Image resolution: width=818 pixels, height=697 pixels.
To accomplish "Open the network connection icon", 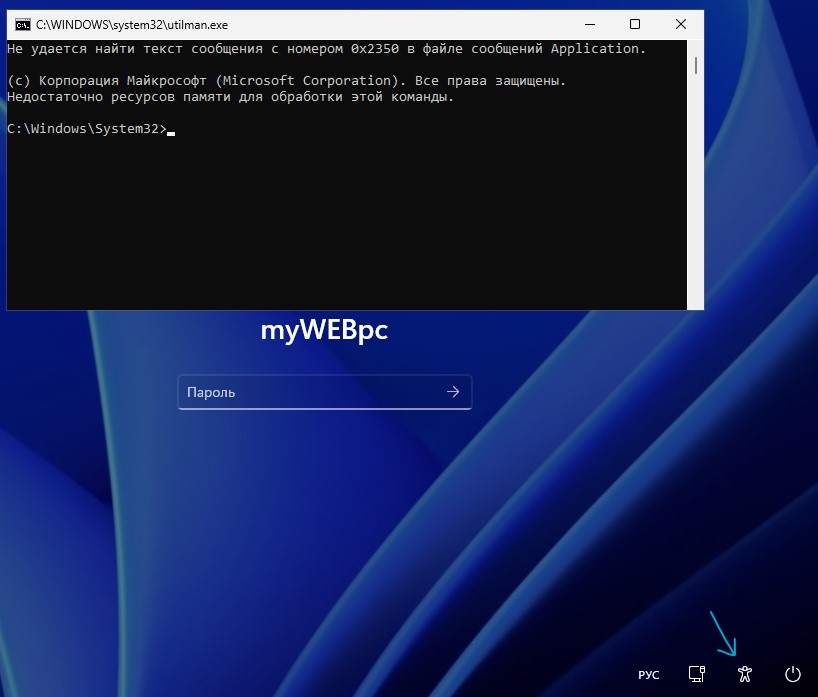I will 696,674.
